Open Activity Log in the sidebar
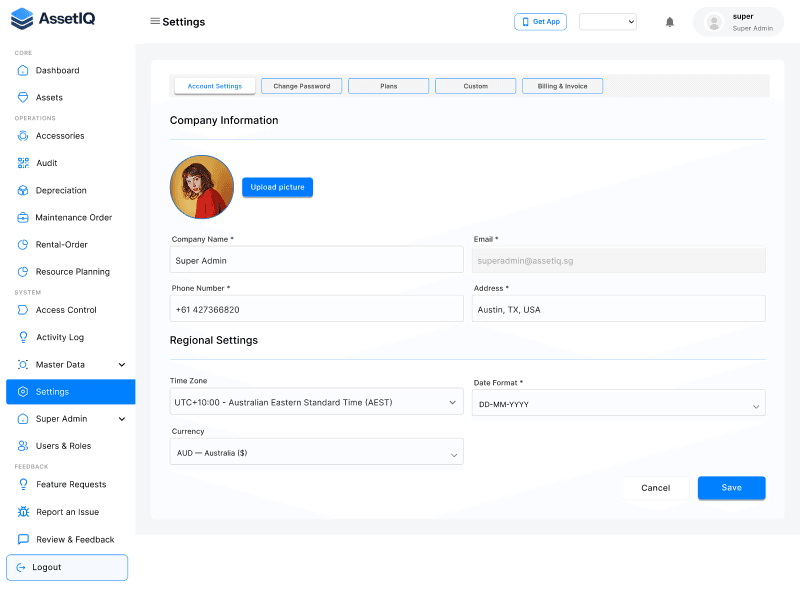Image resolution: width=800 pixels, height=593 pixels. tap(70, 337)
